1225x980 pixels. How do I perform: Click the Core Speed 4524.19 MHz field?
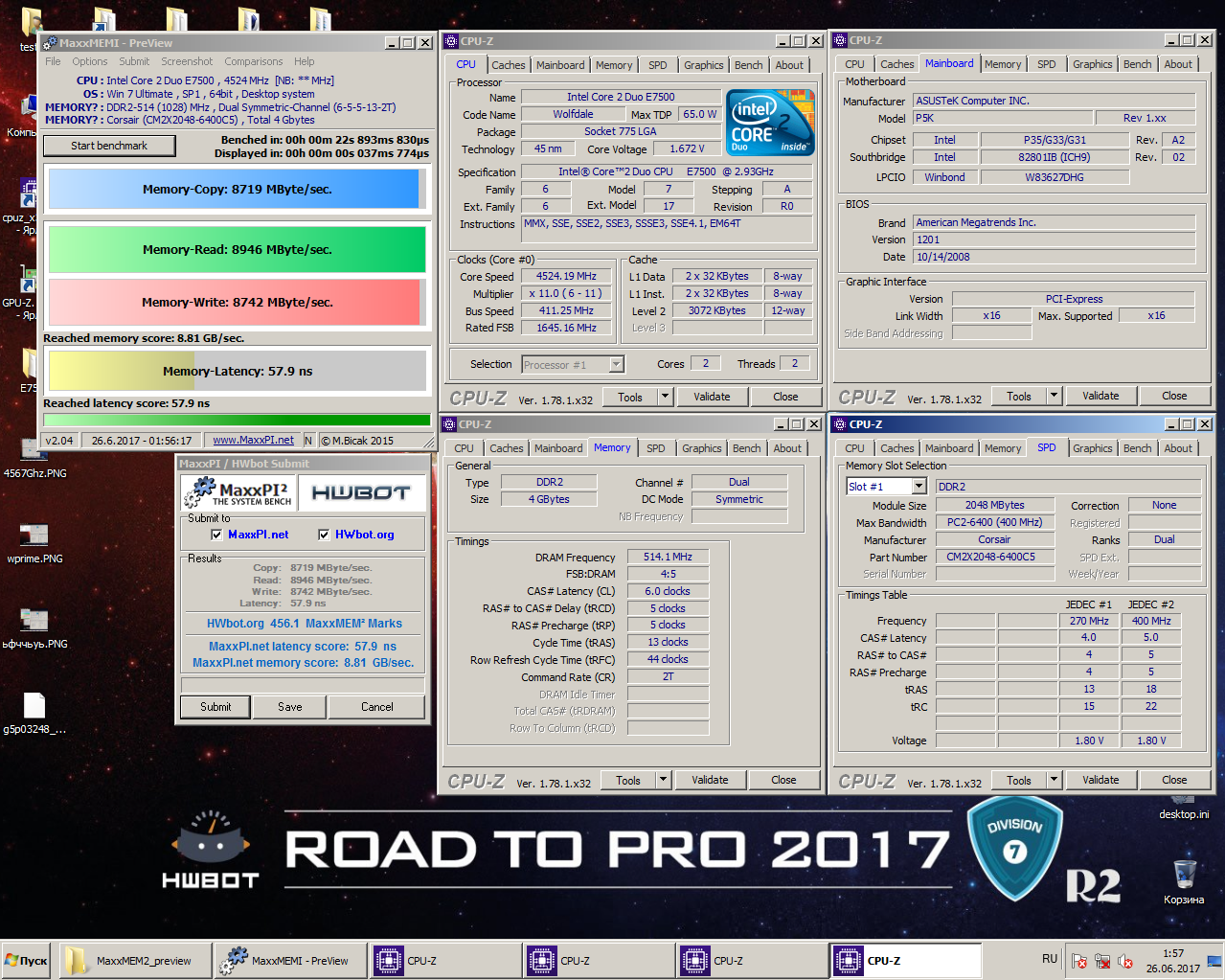[566, 276]
